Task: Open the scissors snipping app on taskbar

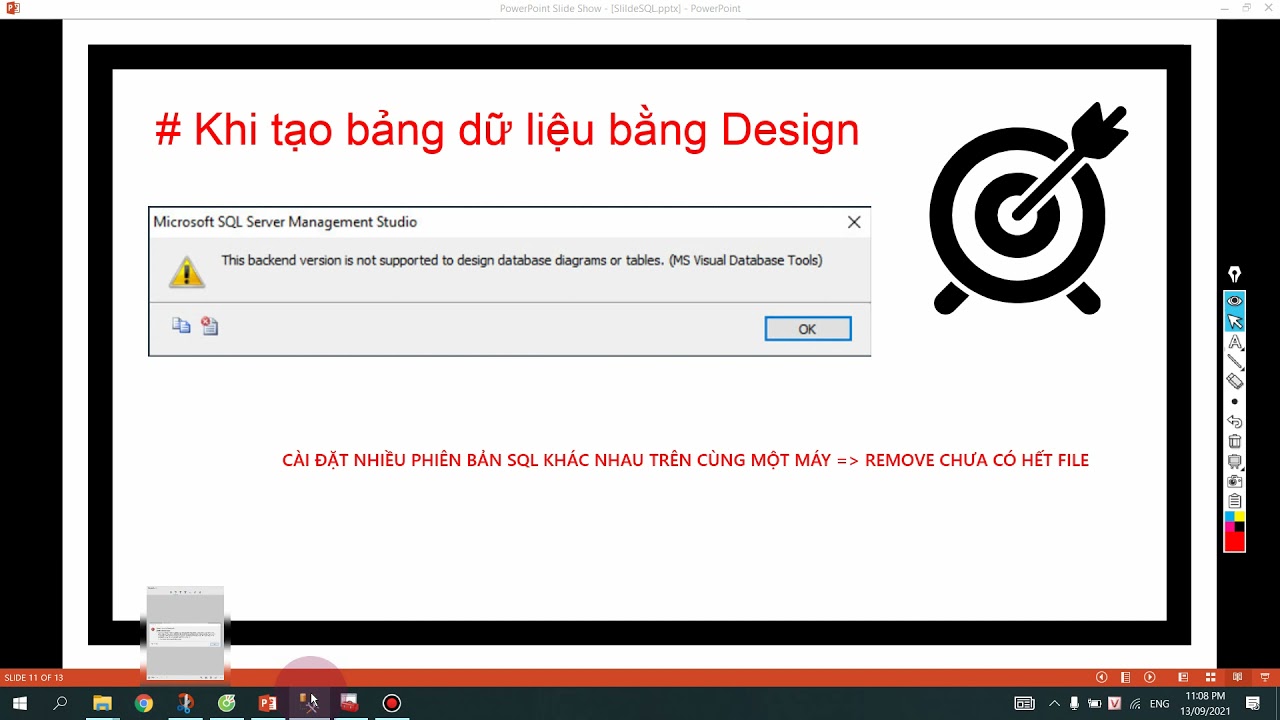Action: coord(185,703)
